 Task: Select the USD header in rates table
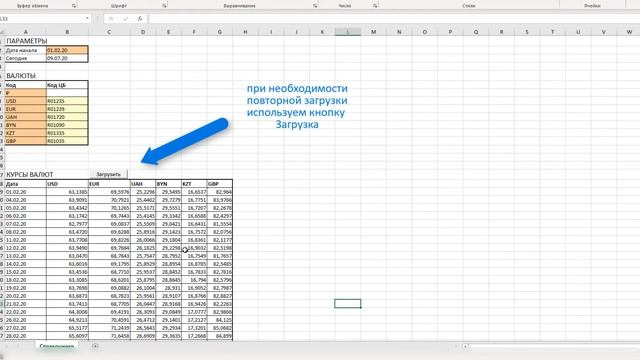pyautogui.click(x=67, y=184)
